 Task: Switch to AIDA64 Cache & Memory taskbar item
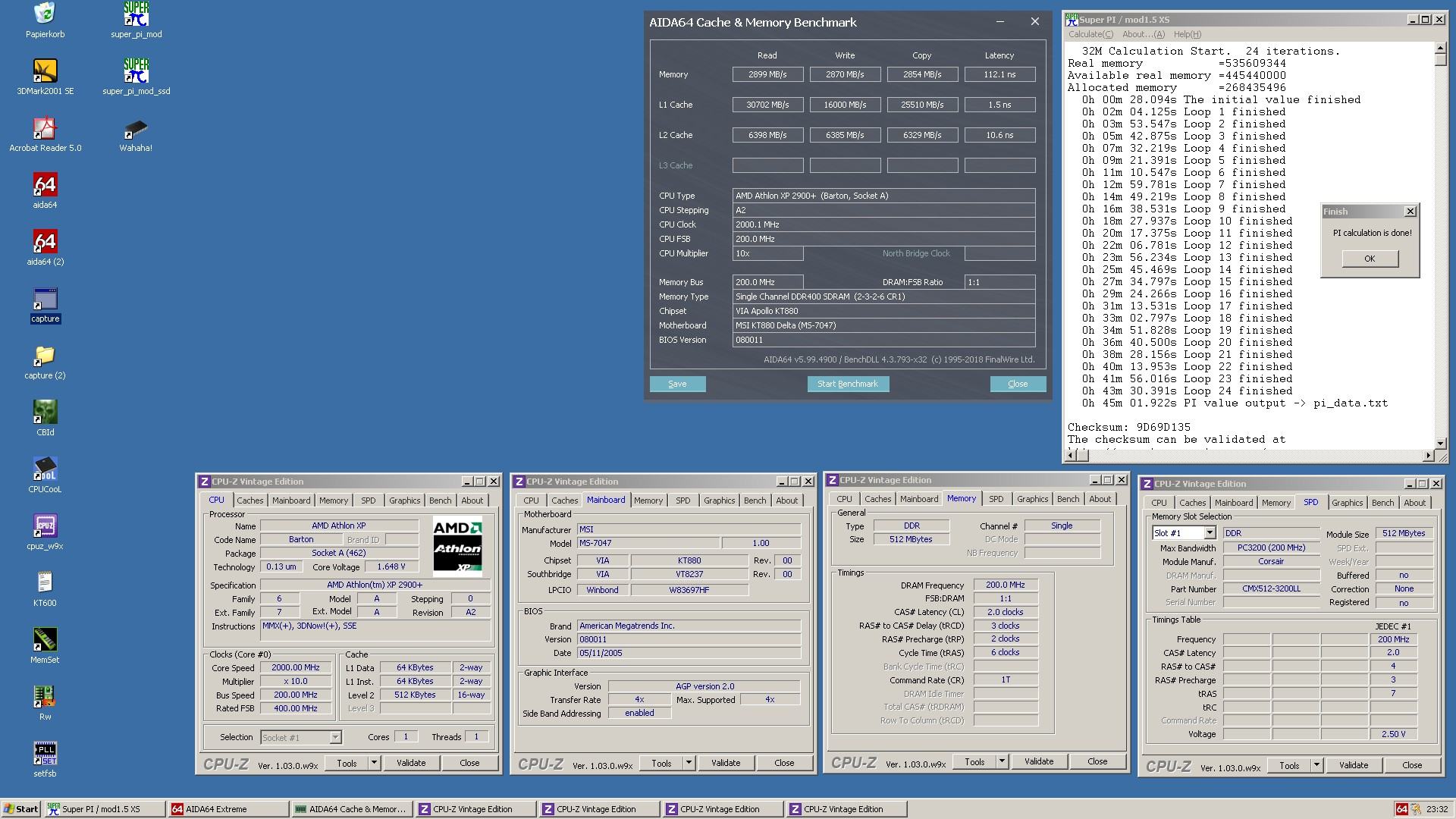coord(352,809)
